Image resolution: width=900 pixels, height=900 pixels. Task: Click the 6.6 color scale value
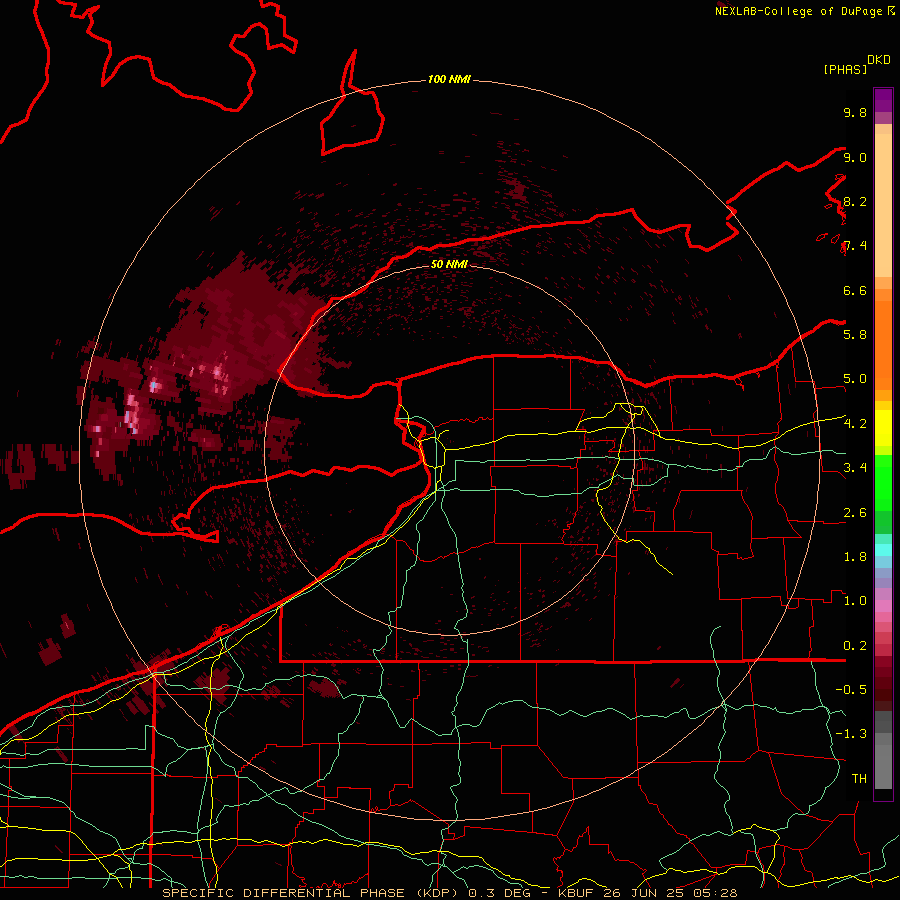(855, 290)
